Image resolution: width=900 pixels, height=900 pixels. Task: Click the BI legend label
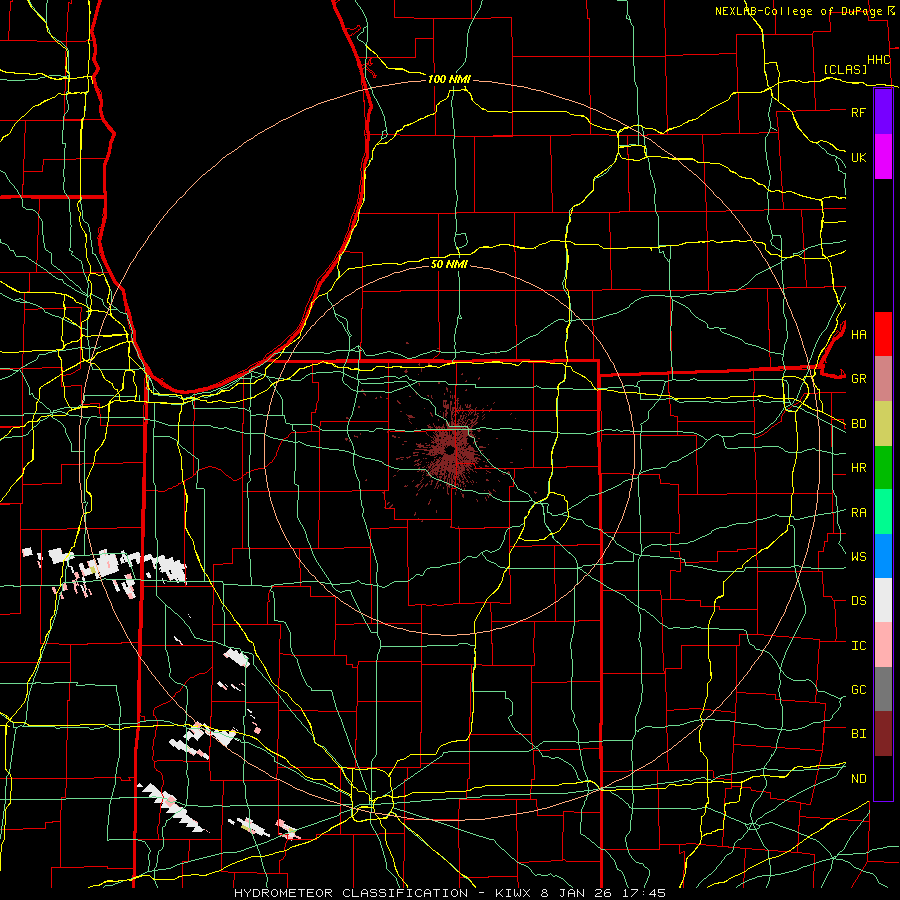(x=859, y=734)
